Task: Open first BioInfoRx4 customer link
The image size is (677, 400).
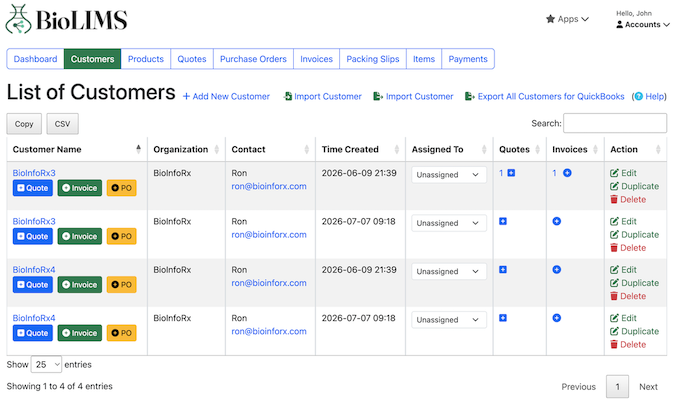Action: tap(34, 270)
